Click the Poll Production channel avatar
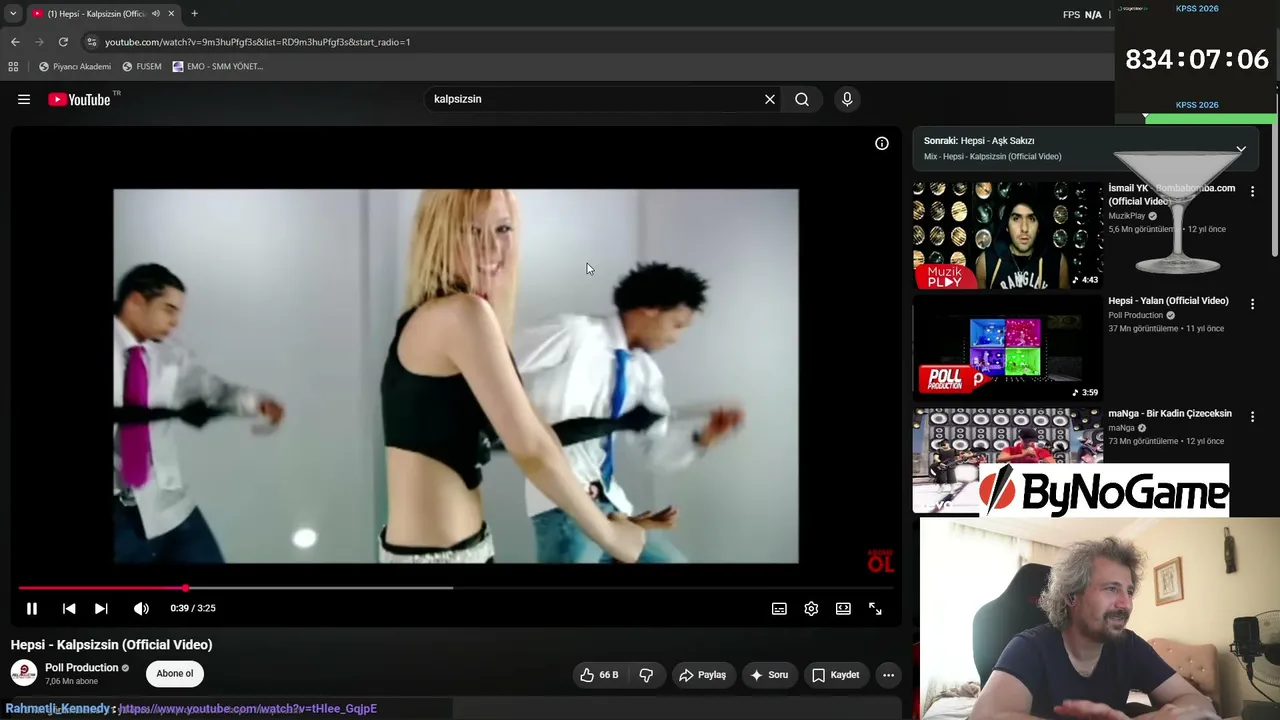This screenshot has width=1280, height=720. tap(24, 674)
